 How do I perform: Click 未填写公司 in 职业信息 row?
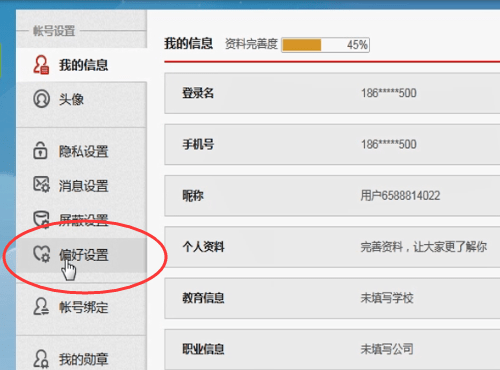click(387, 349)
